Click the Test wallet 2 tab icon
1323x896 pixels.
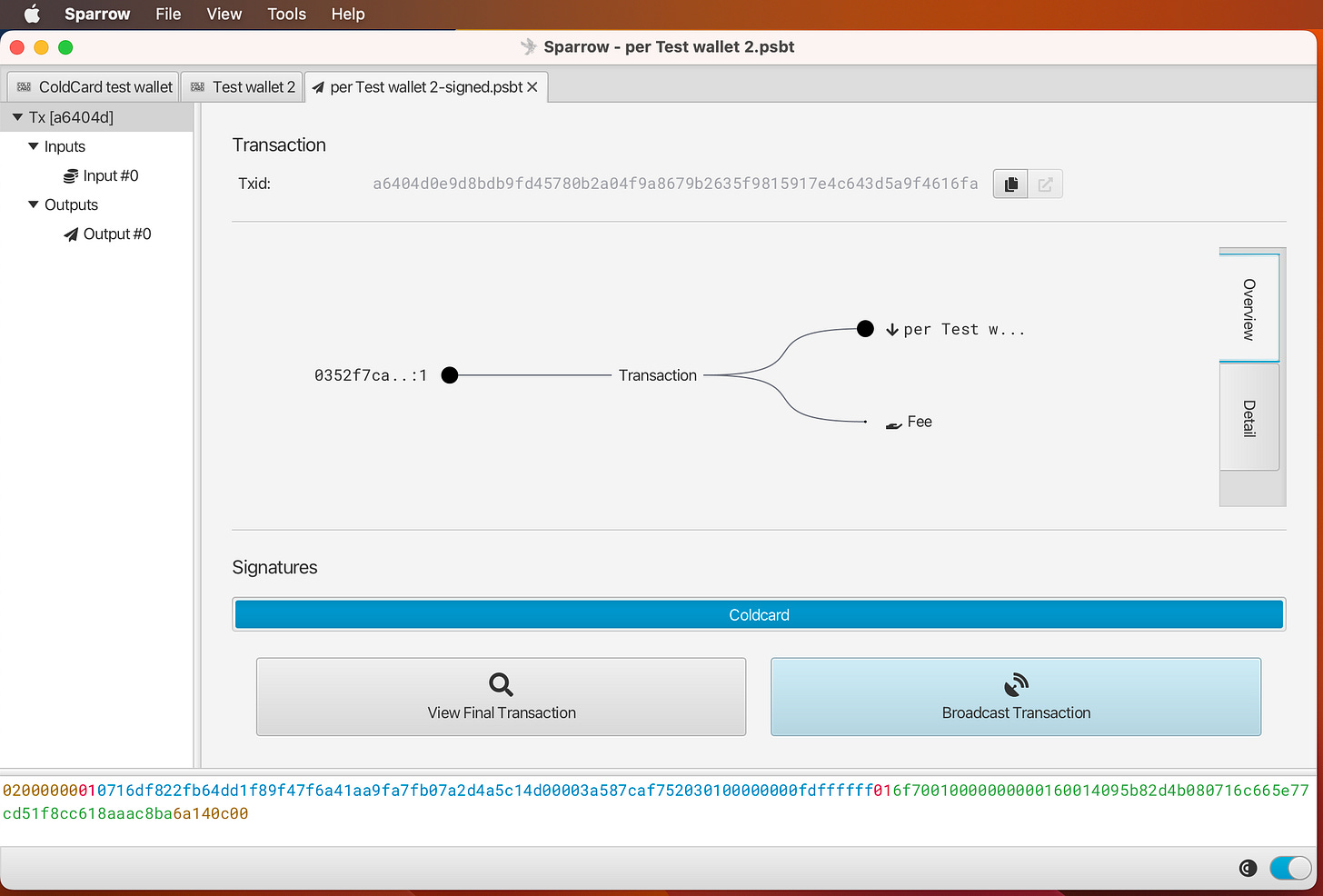click(197, 87)
